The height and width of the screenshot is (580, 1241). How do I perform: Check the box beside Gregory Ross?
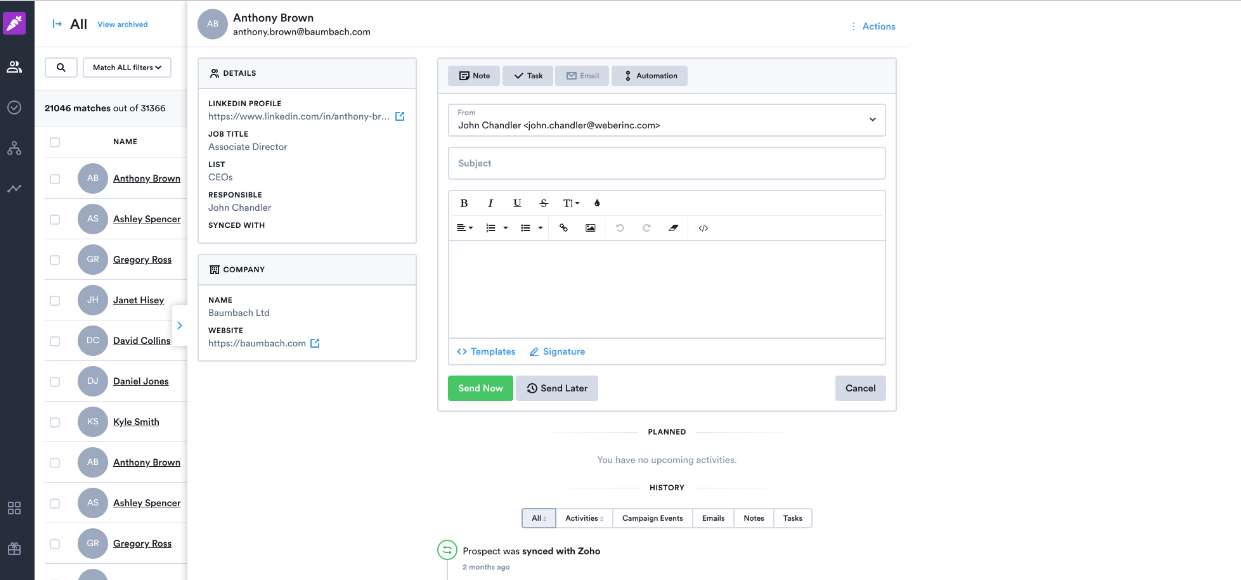click(55, 259)
